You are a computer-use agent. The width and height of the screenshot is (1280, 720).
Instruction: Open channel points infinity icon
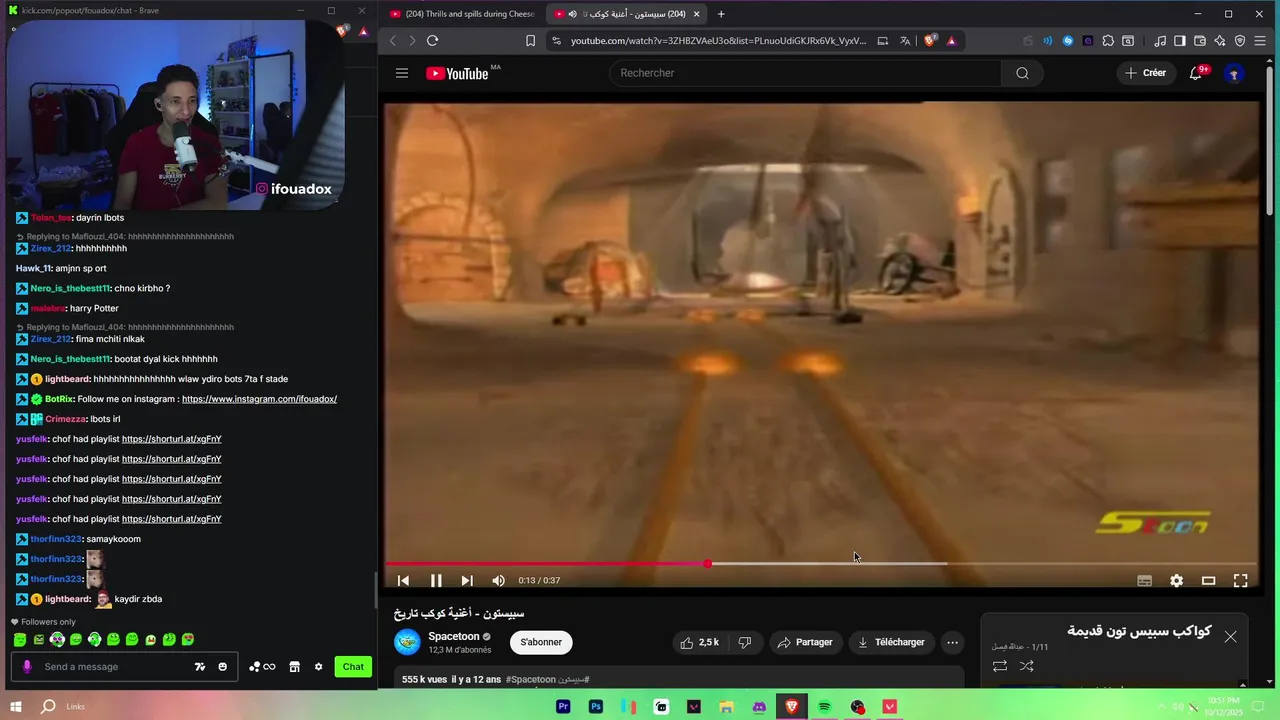click(x=262, y=667)
